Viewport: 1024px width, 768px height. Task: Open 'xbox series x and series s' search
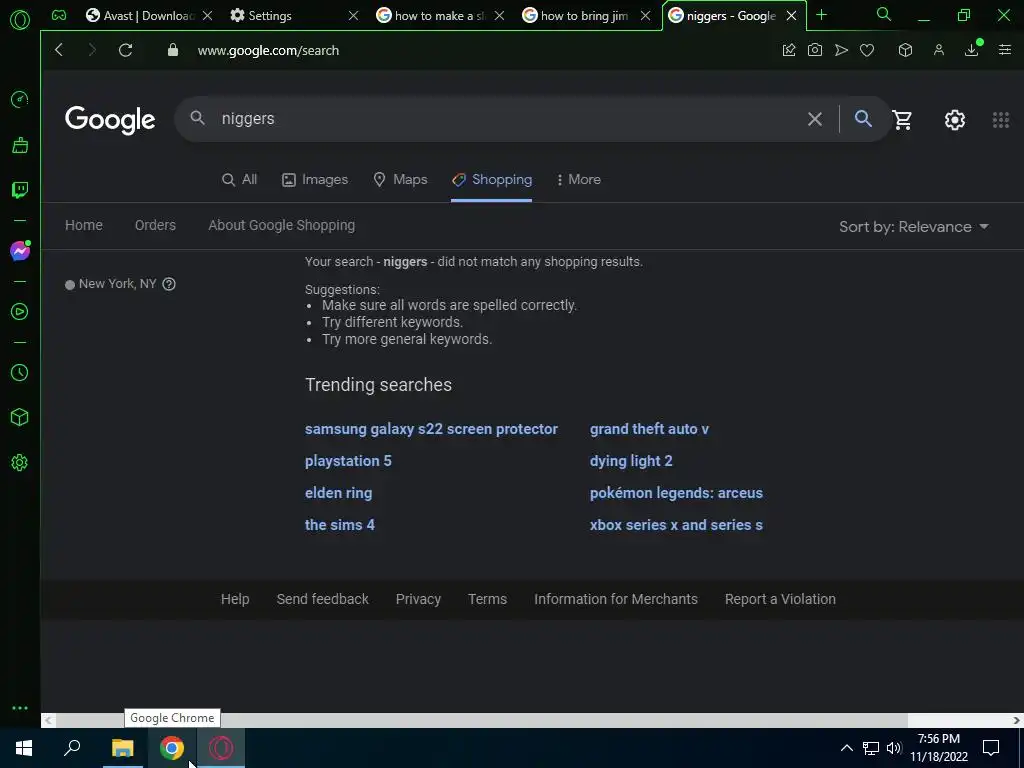[676, 525]
